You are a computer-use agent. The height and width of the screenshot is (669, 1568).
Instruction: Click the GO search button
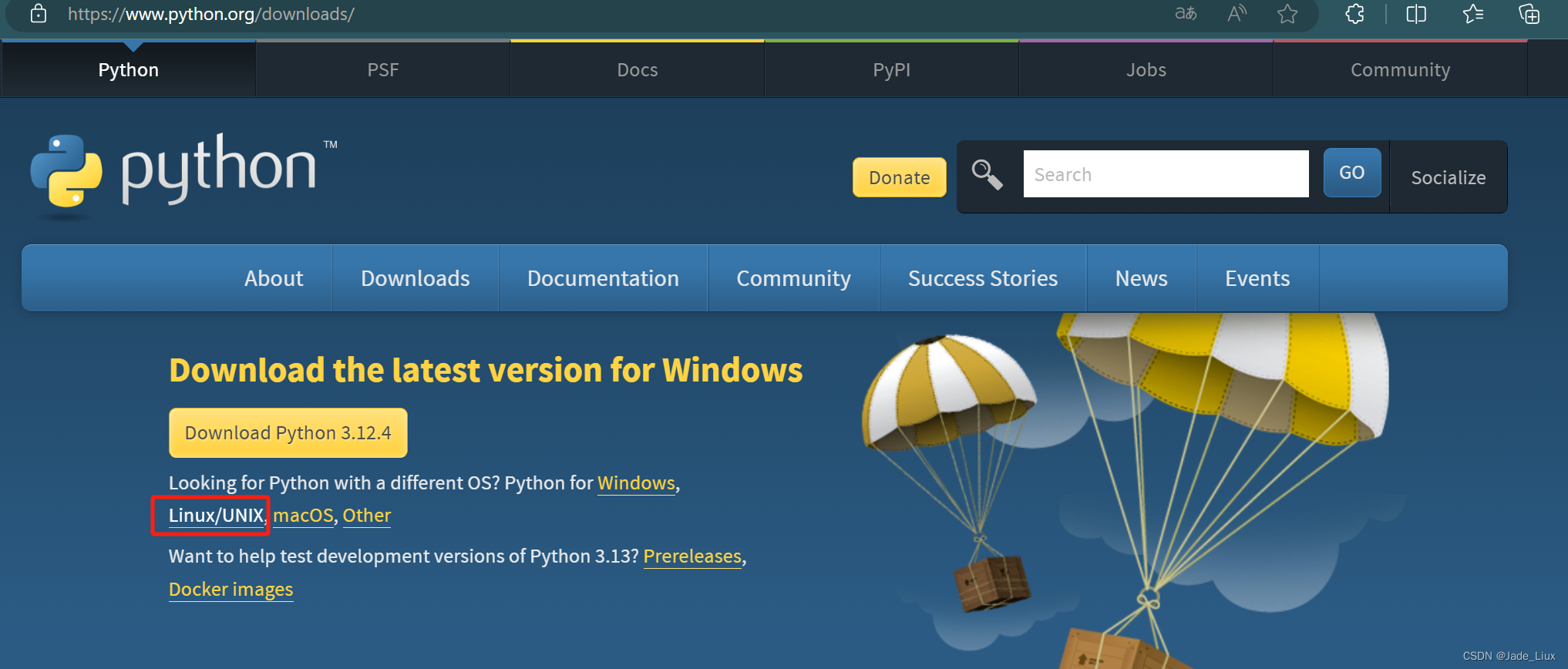coord(1352,173)
